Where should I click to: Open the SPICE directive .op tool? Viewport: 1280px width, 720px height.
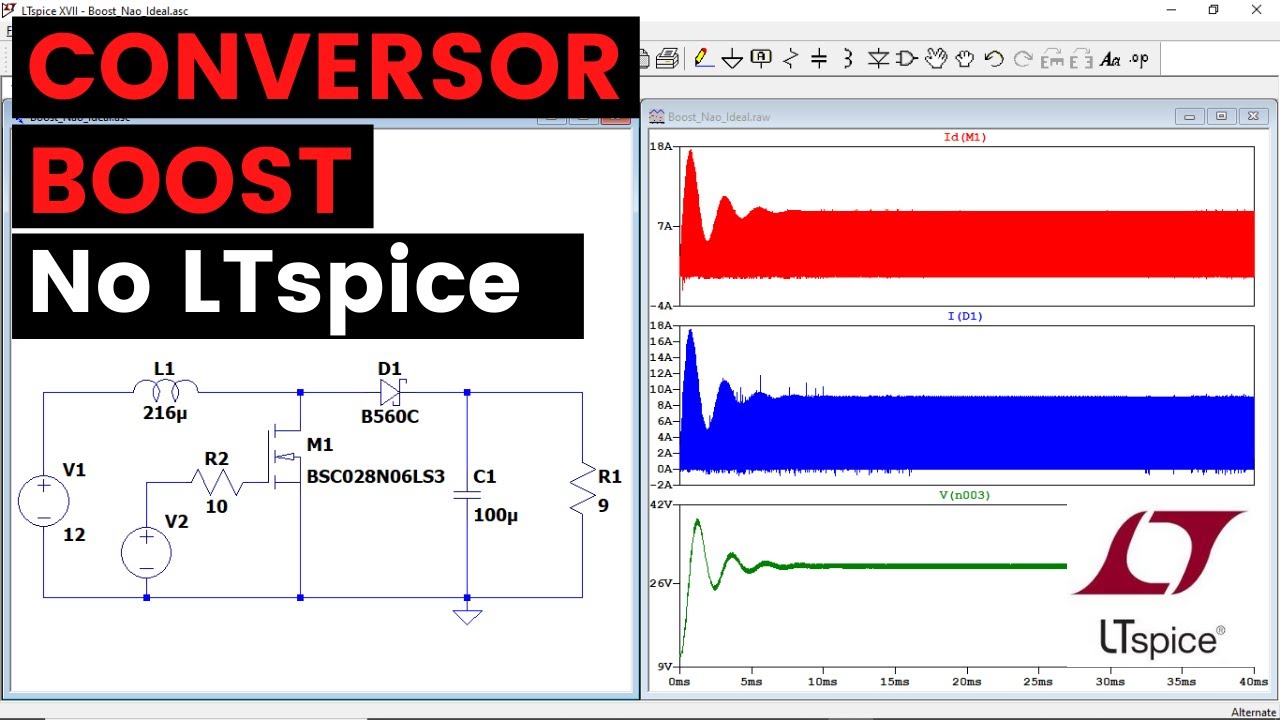pos(1139,59)
